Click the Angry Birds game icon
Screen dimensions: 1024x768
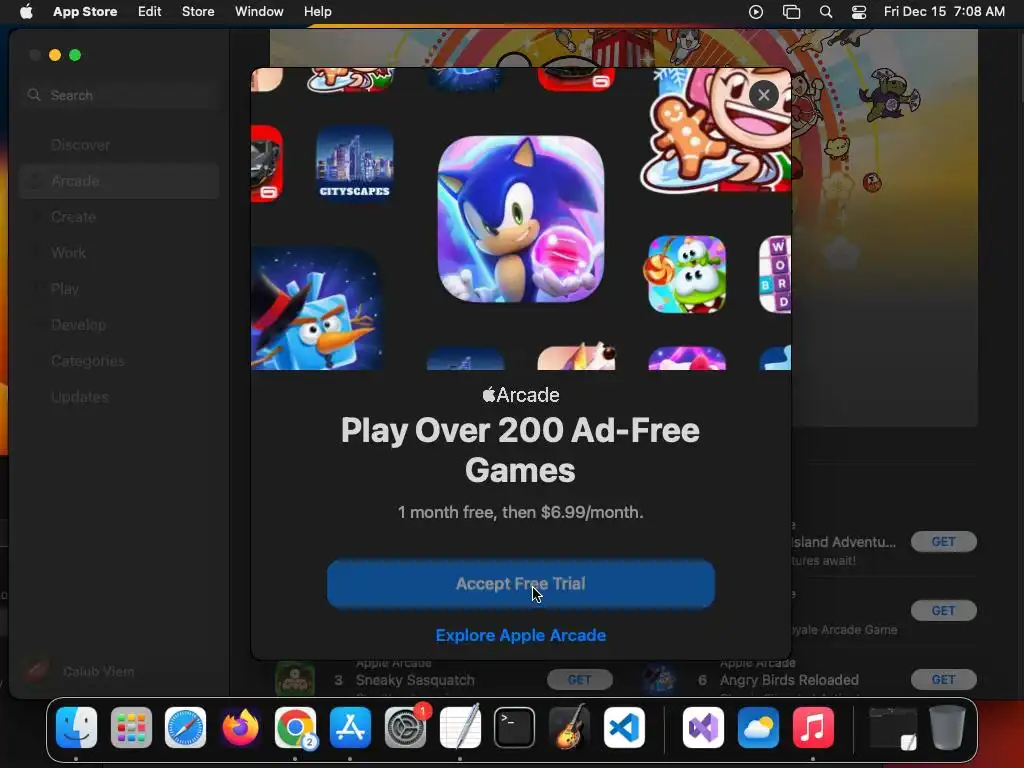pos(317,308)
